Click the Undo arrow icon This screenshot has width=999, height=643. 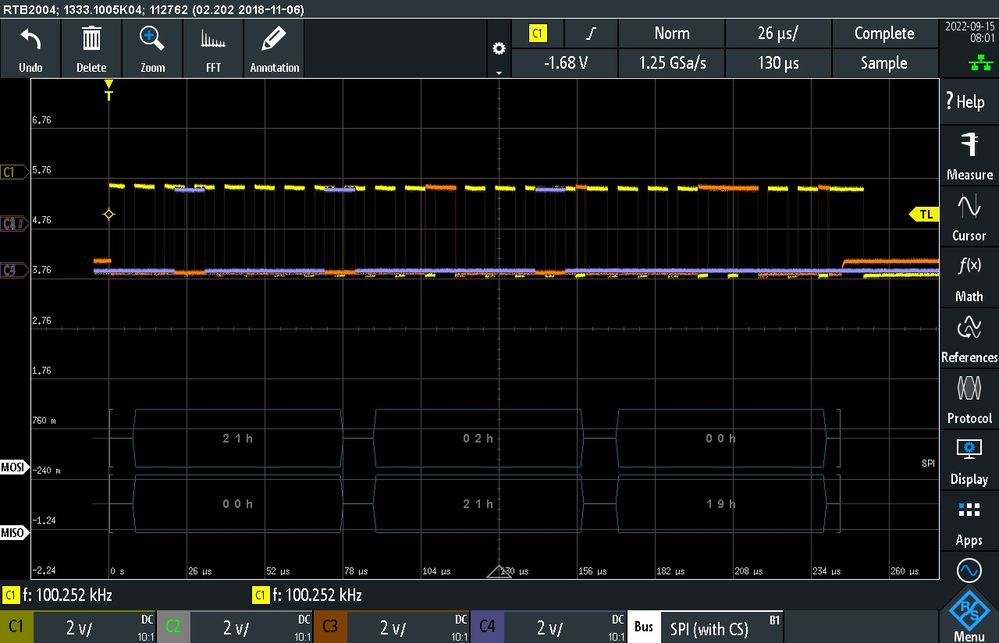(x=30, y=40)
